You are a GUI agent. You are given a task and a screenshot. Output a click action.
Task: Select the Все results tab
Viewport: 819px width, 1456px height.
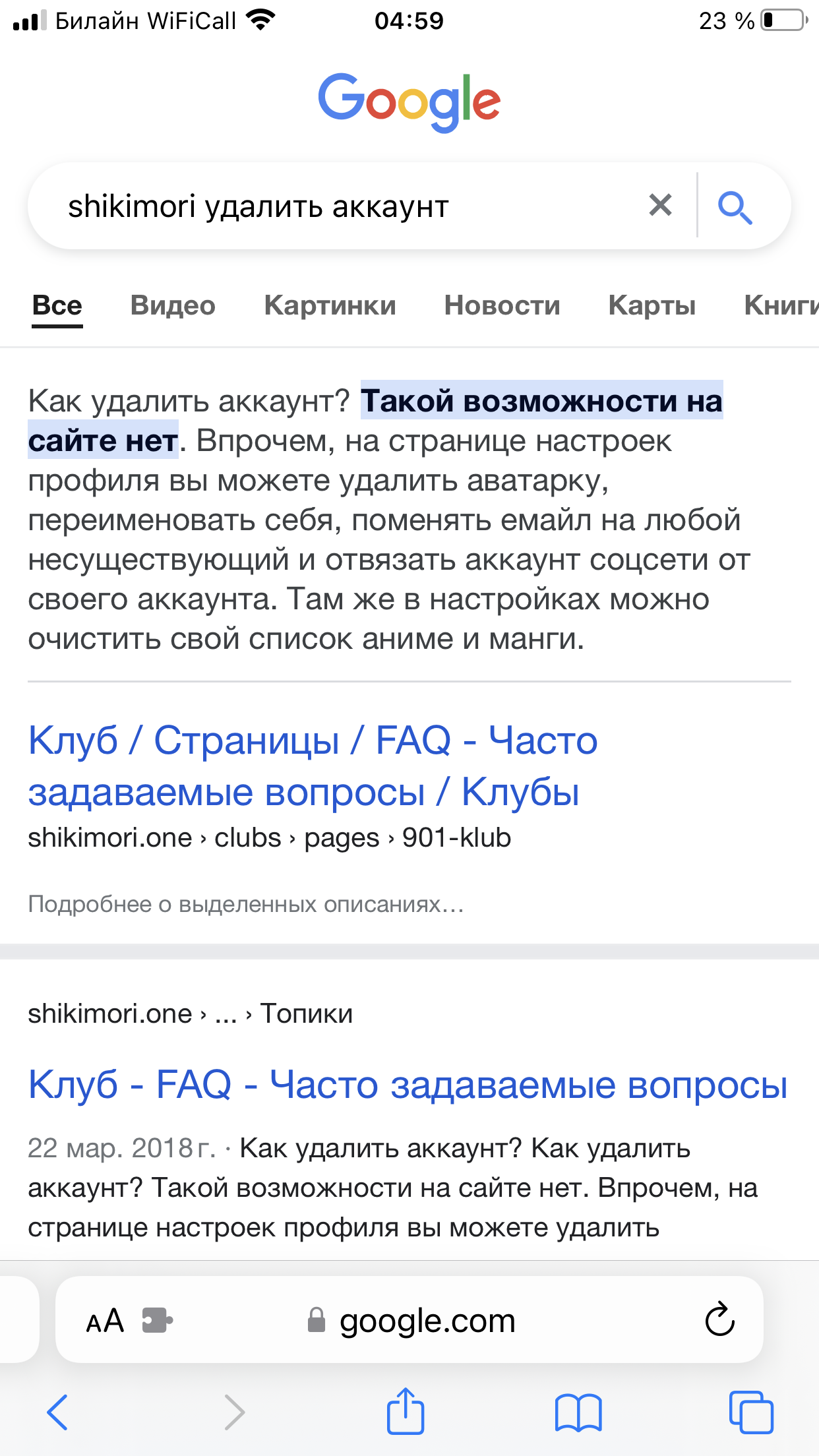(x=57, y=306)
